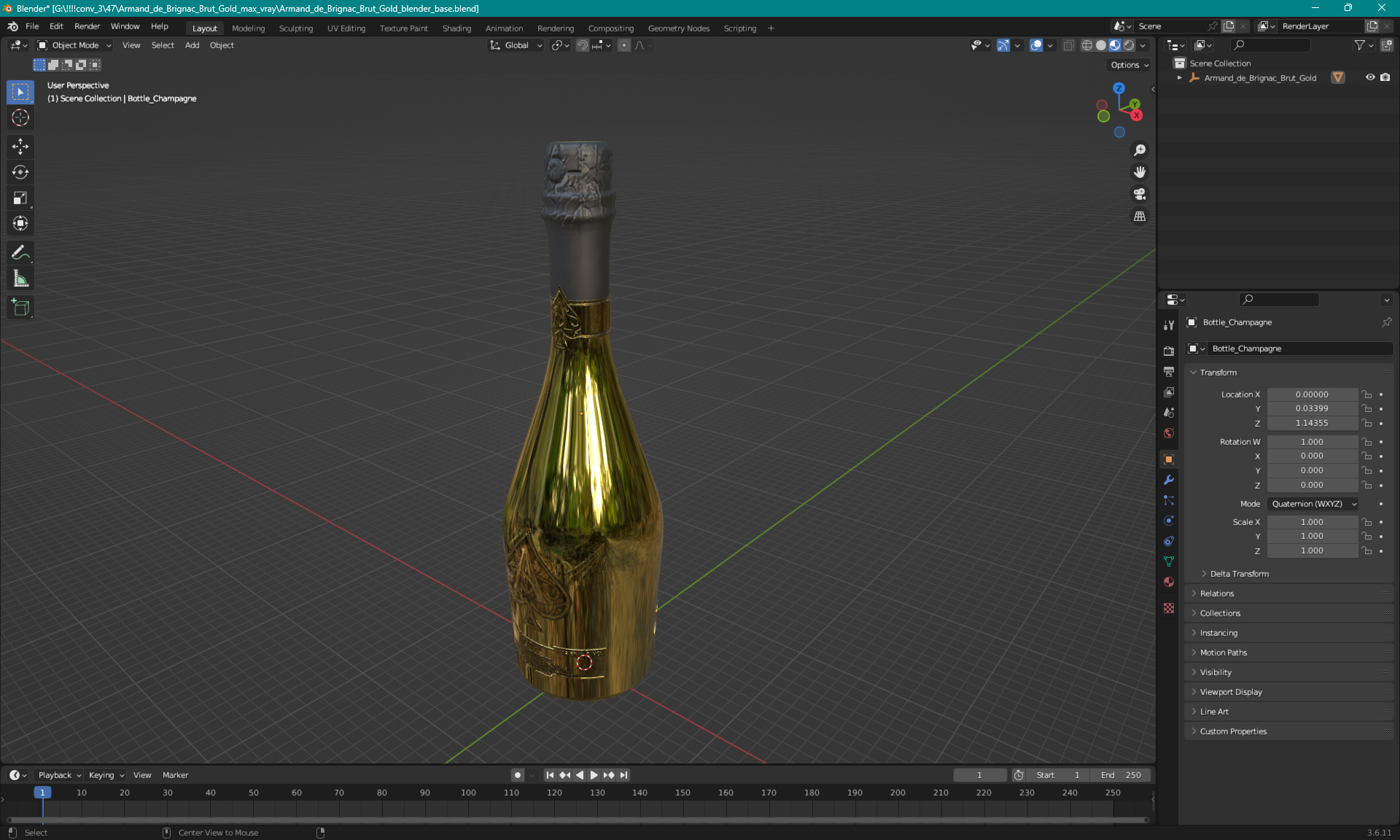Switch to wireframe shading
Viewport: 1400px width, 840px height.
[1086, 45]
